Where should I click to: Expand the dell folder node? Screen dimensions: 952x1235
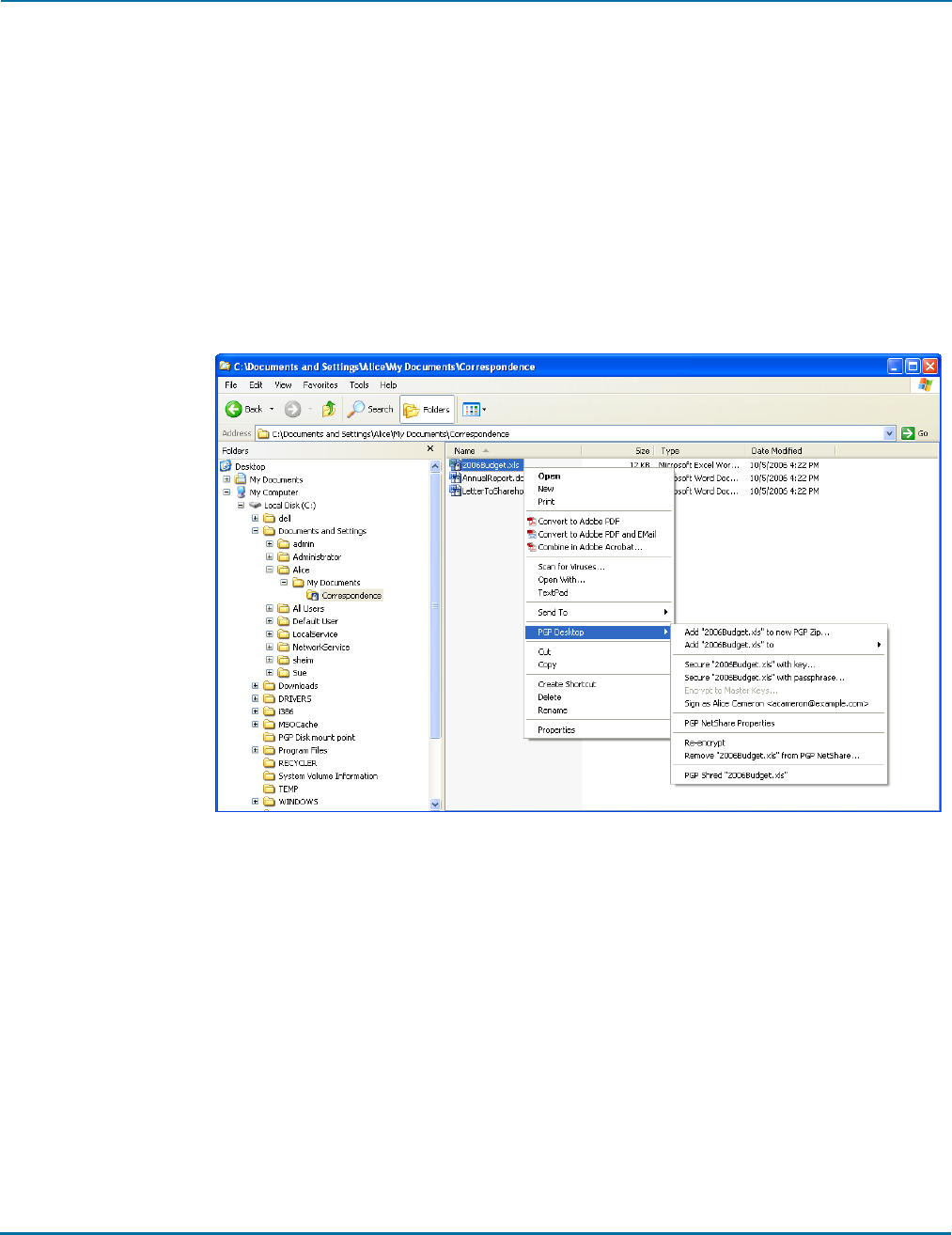tap(255, 518)
